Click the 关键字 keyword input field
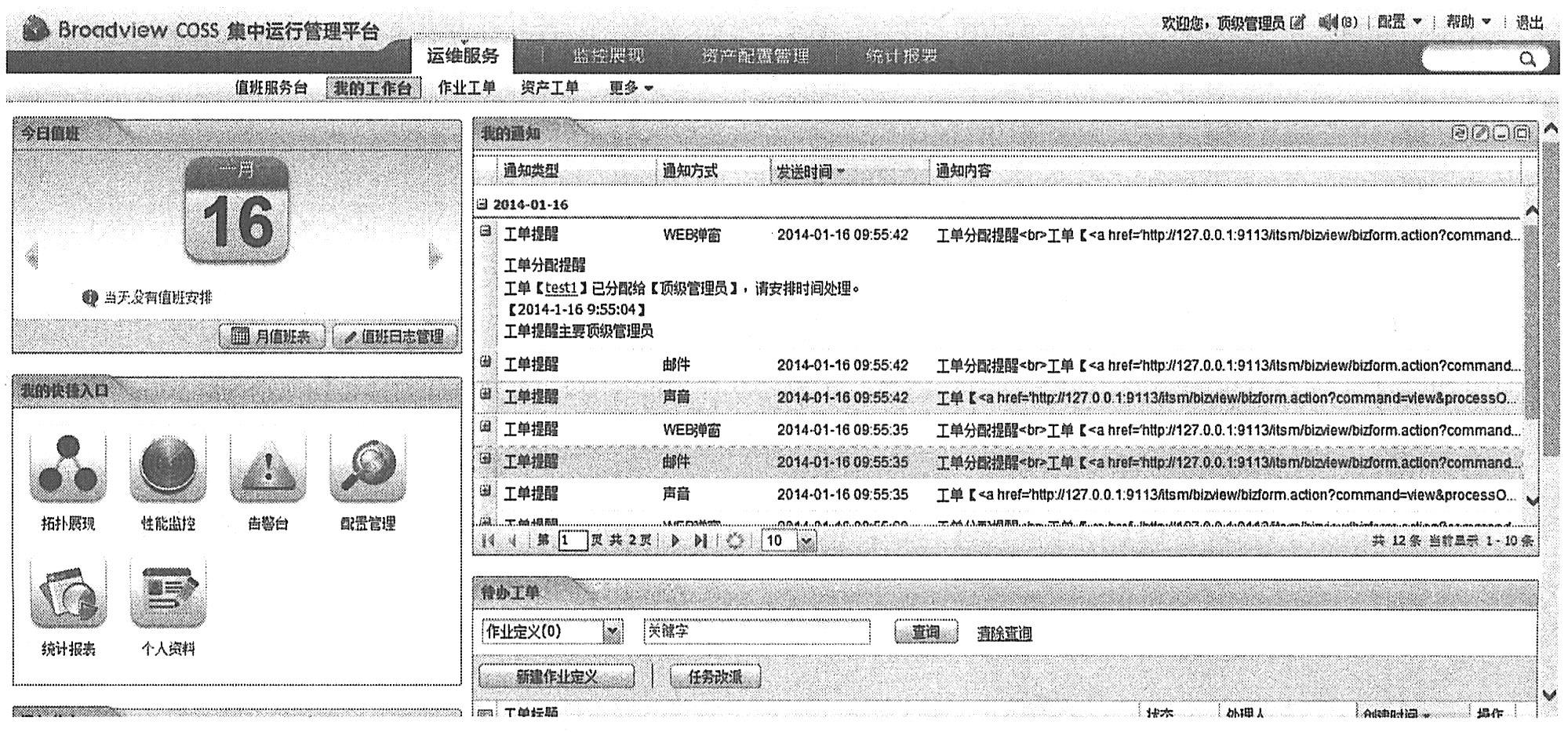1568x732 pixels. [x=756, y=632]
